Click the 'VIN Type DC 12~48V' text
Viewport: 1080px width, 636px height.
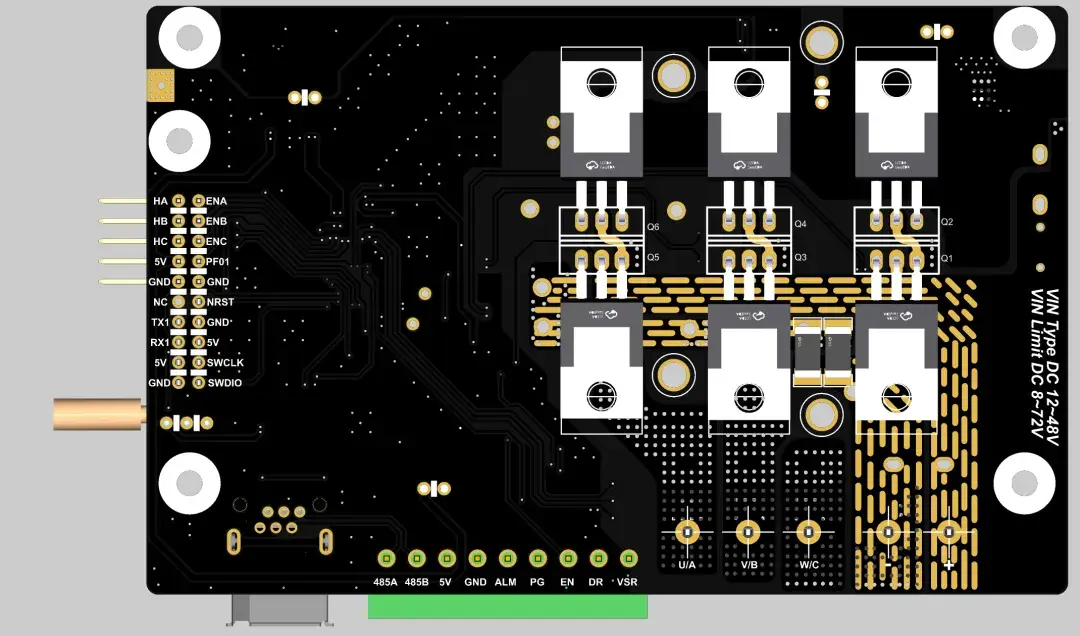point(1052,367)
